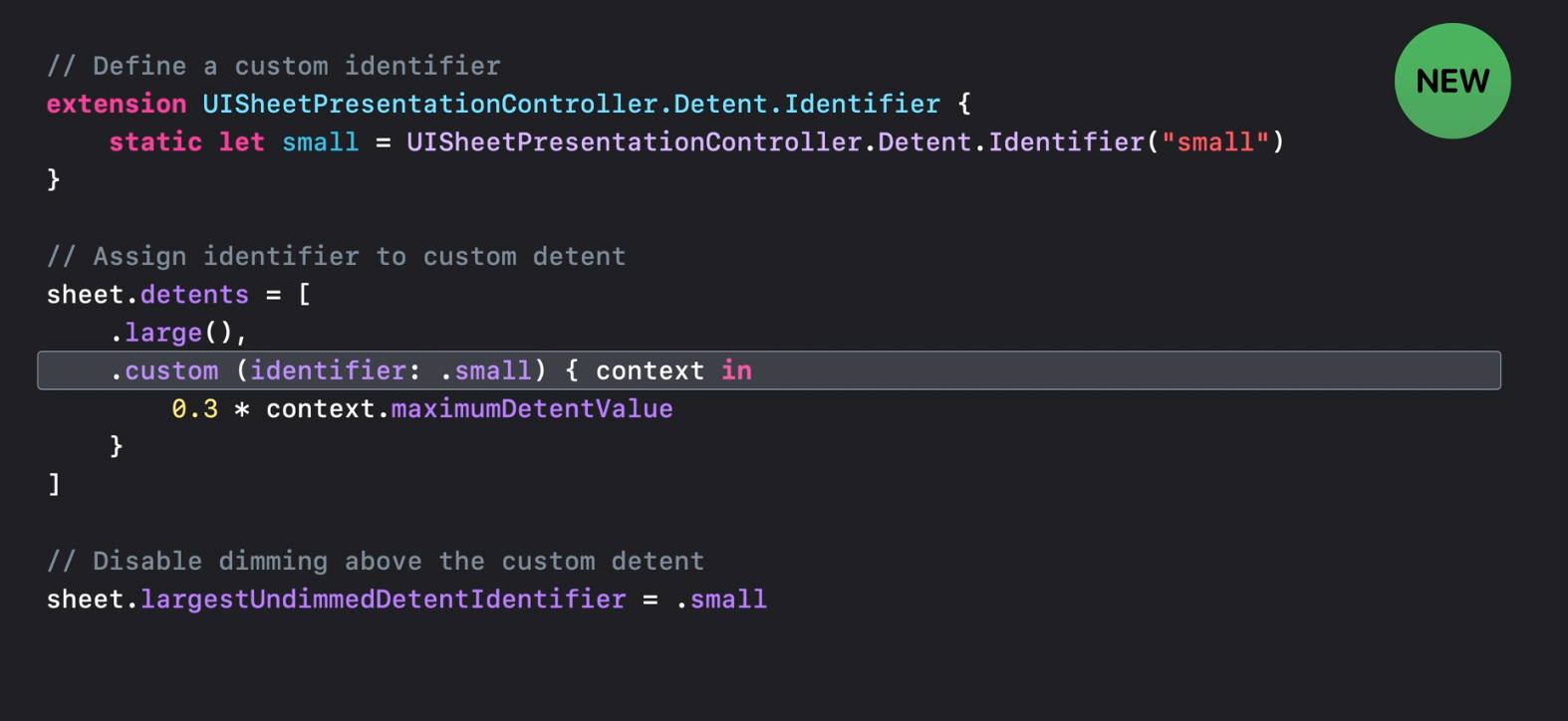Click the 'small' constant name after let
This screenshot has height=721, width=1568.
click(x=320, y=141)
